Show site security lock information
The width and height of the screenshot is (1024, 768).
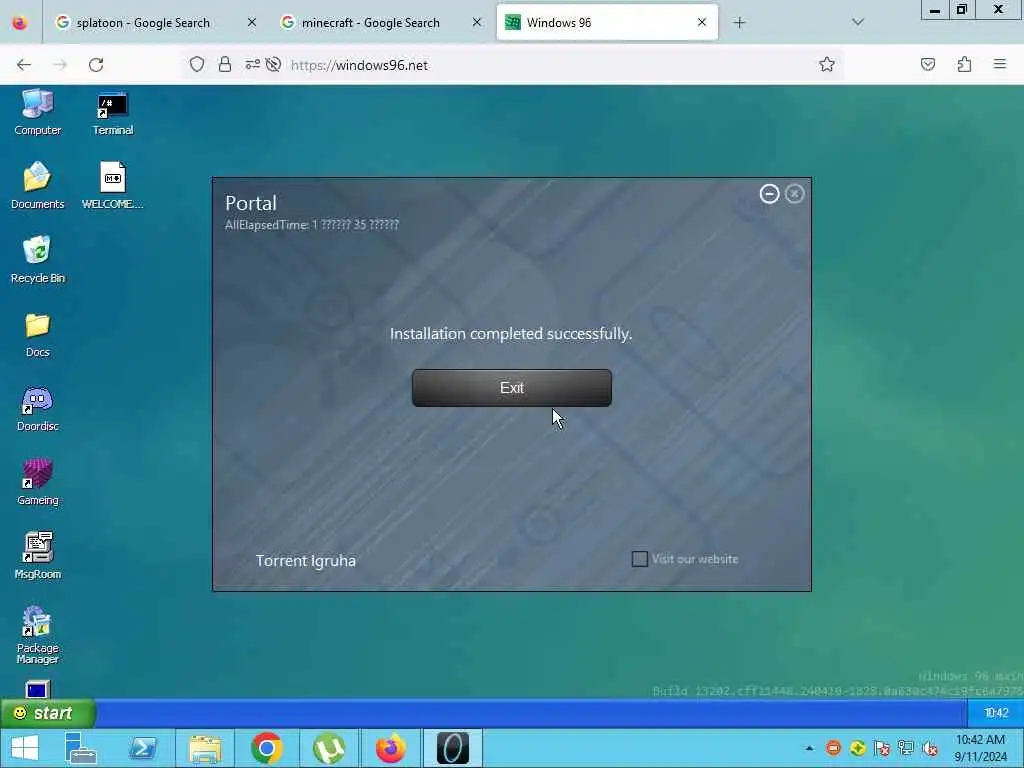click(x=225, y=65)
